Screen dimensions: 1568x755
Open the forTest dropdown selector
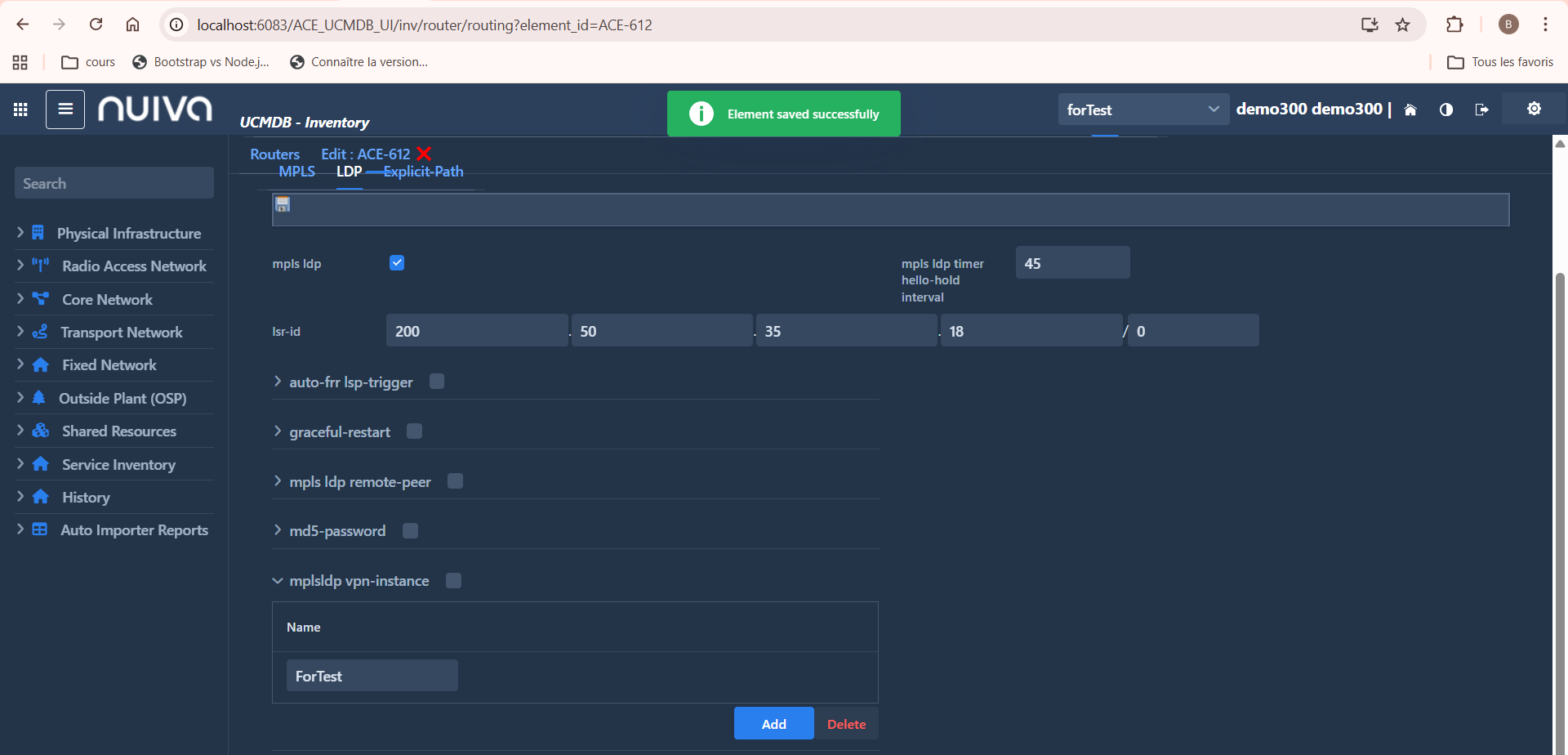point(1143,109)
